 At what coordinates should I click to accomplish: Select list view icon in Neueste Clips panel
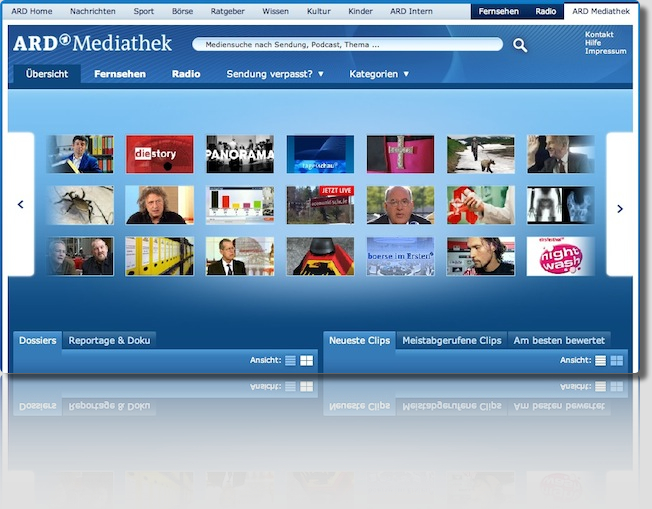click(x=600, y=361)
